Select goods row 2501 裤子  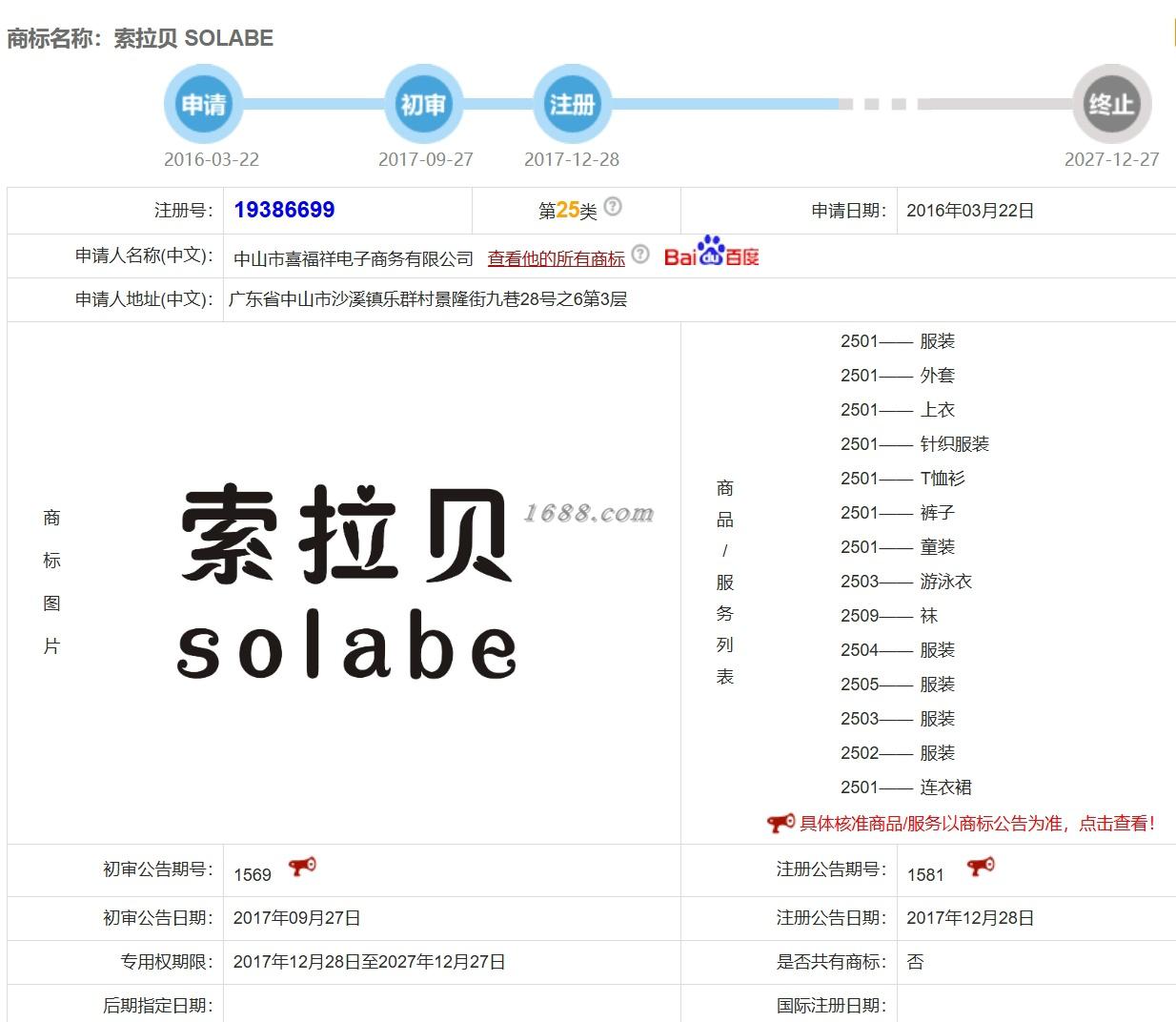point(897,513)
